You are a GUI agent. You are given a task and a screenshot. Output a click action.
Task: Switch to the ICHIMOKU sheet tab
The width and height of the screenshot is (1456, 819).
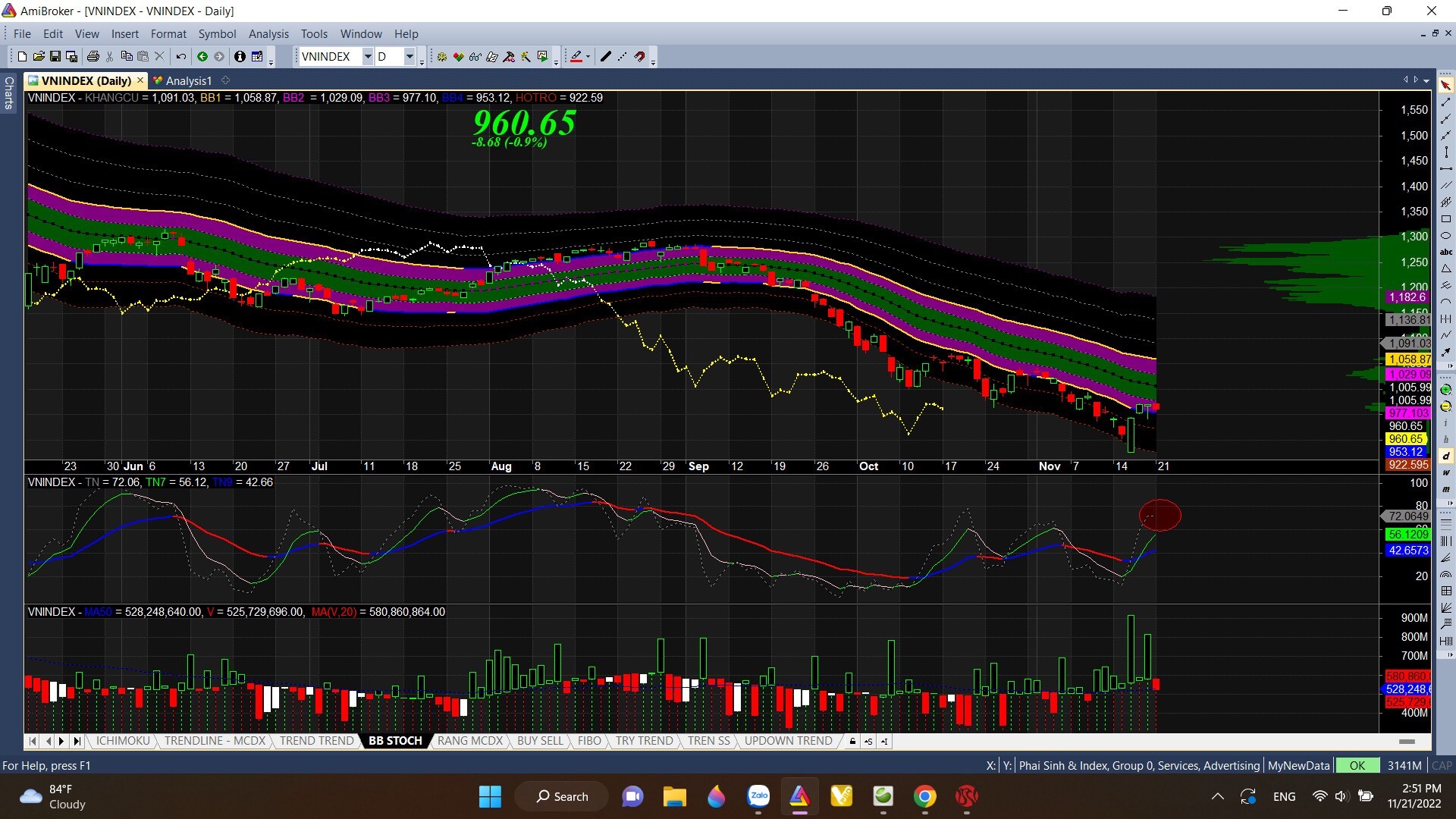(x=123, y=741)
